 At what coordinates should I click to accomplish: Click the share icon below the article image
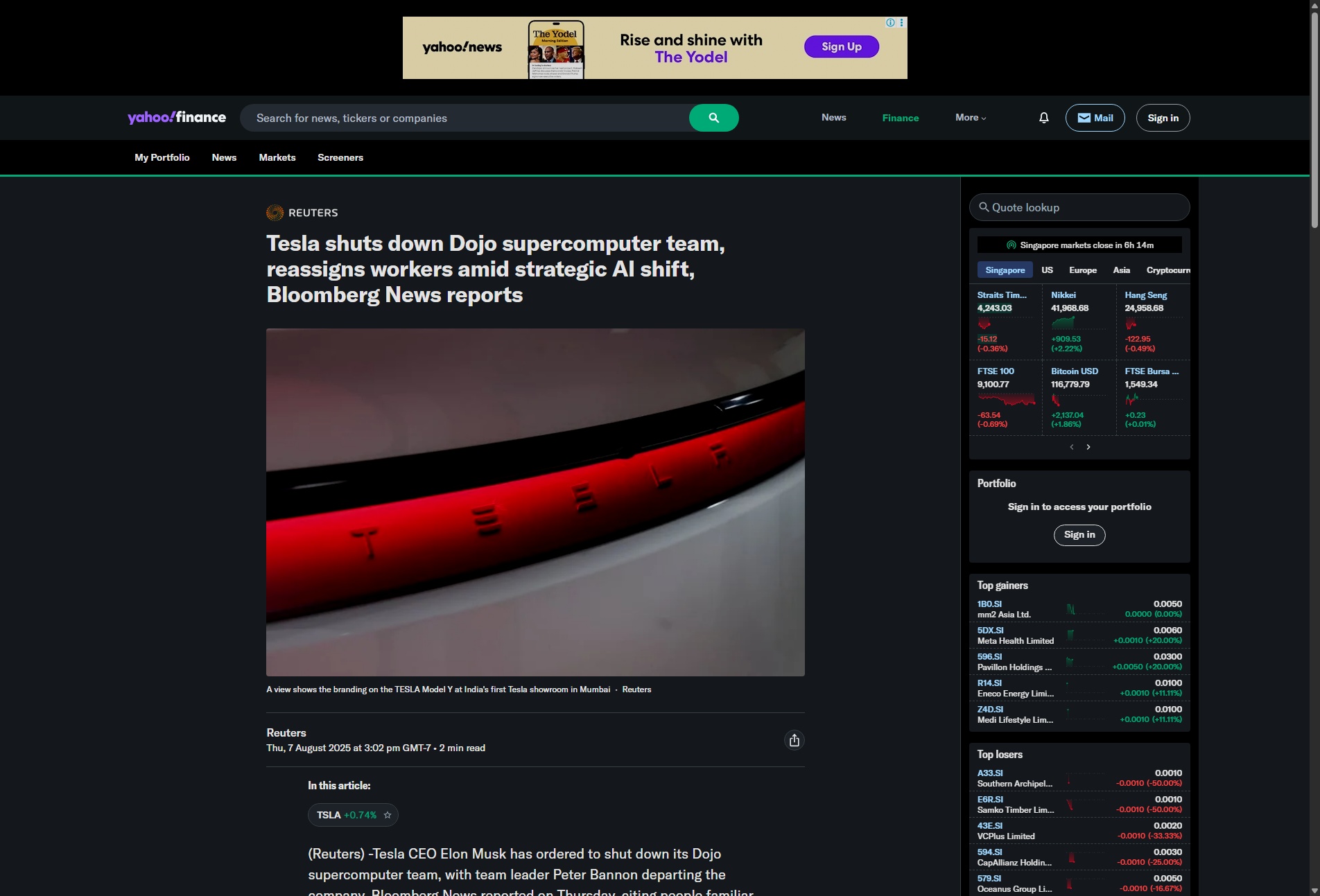click(x=794, y=740)
